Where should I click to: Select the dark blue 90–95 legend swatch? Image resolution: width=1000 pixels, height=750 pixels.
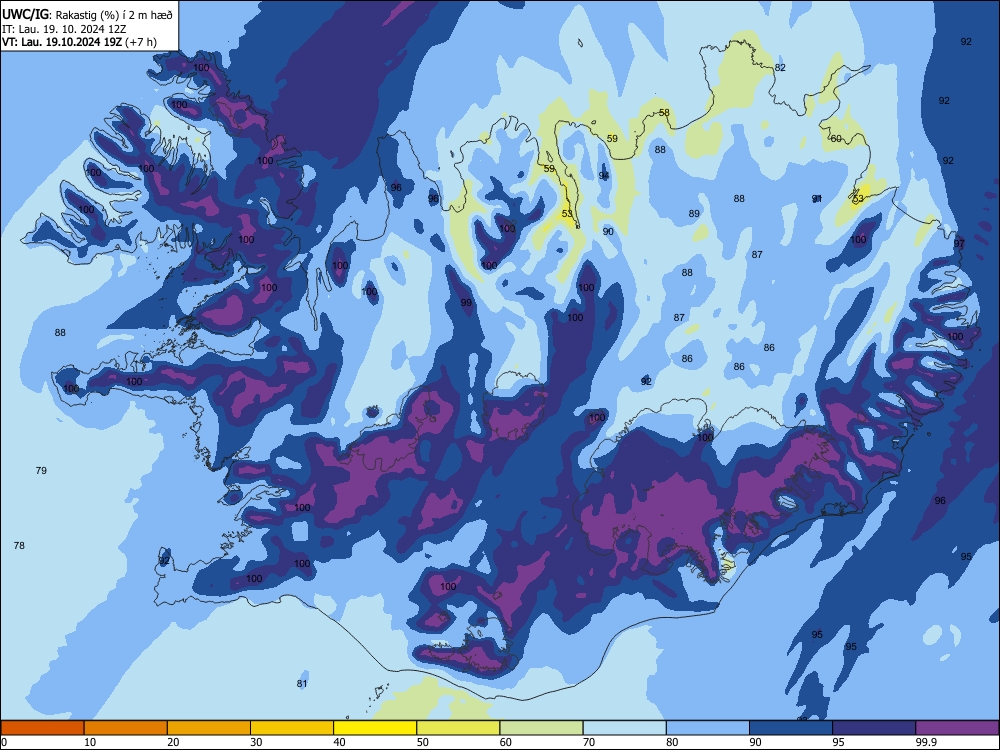click(x=791, y=728)
